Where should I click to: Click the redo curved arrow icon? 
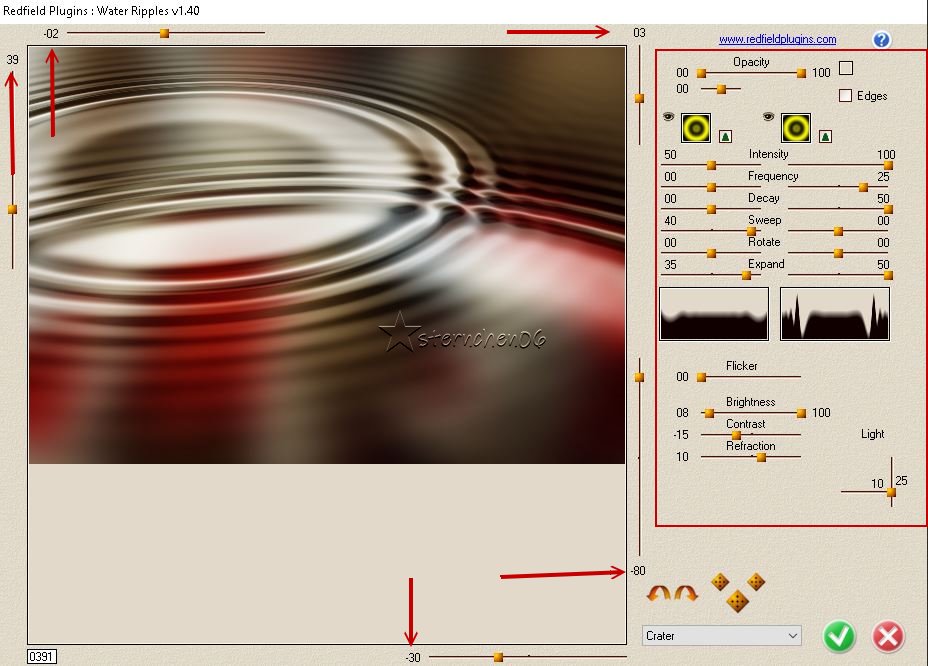[x=686, y=594]
